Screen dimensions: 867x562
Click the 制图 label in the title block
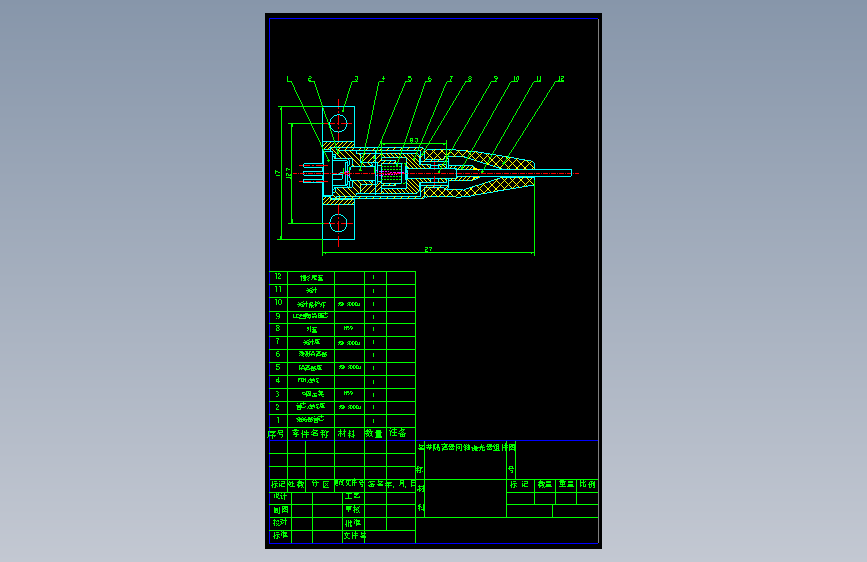pyautogui.click(x=281, y=509)
